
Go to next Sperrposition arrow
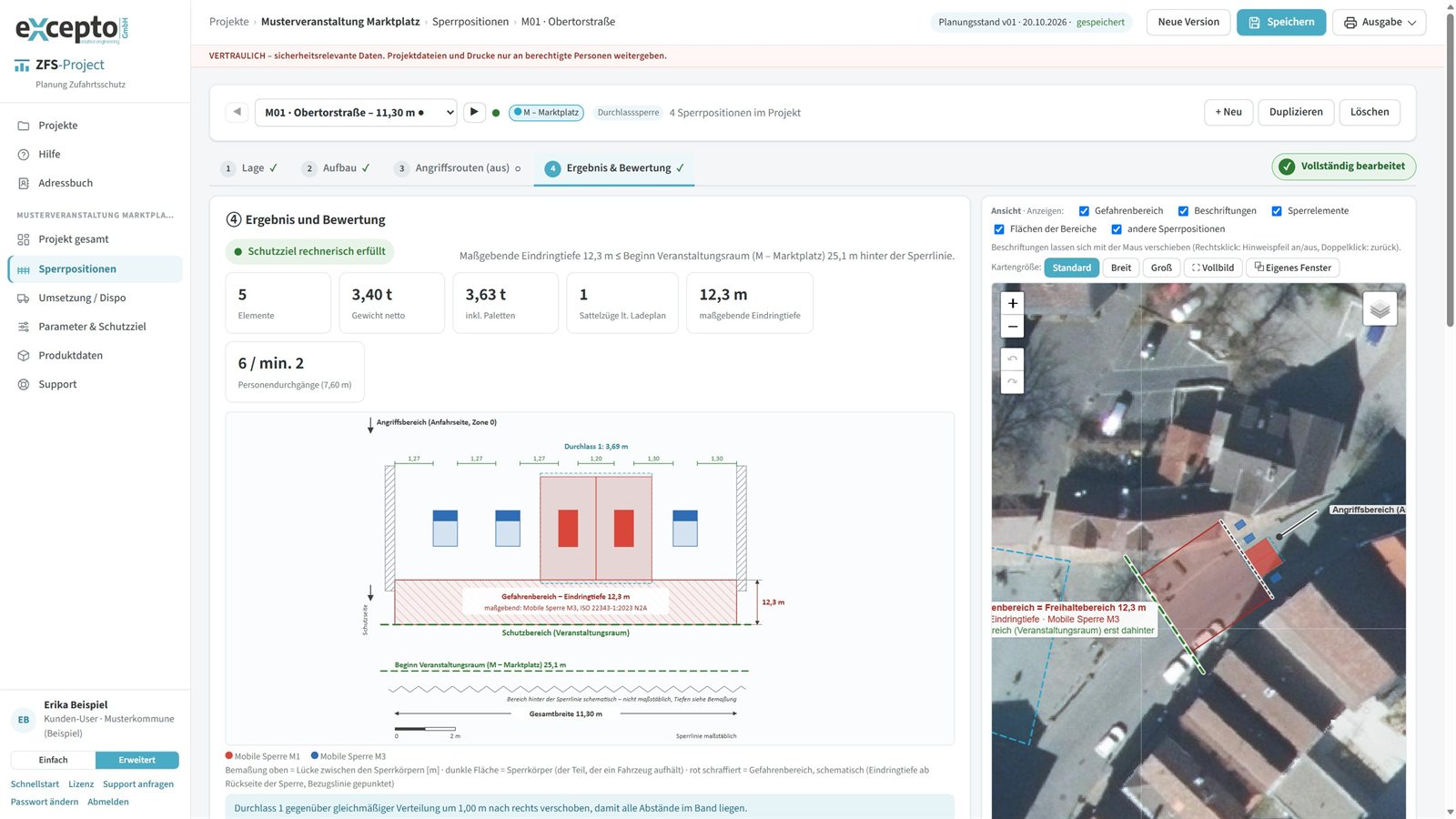[474, 112]
